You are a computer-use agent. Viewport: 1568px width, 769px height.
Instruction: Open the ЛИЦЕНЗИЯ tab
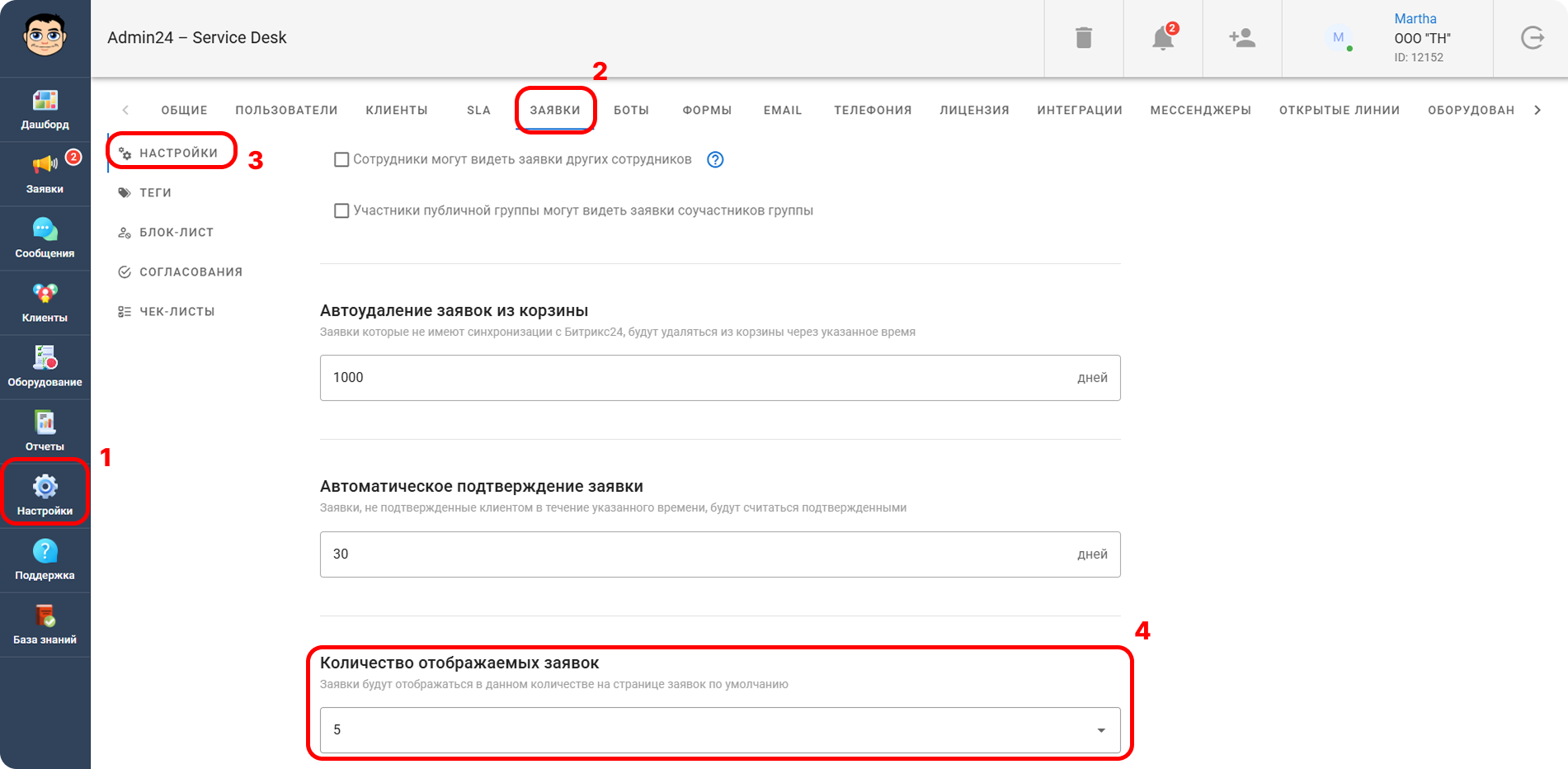(x=974, y=111)
